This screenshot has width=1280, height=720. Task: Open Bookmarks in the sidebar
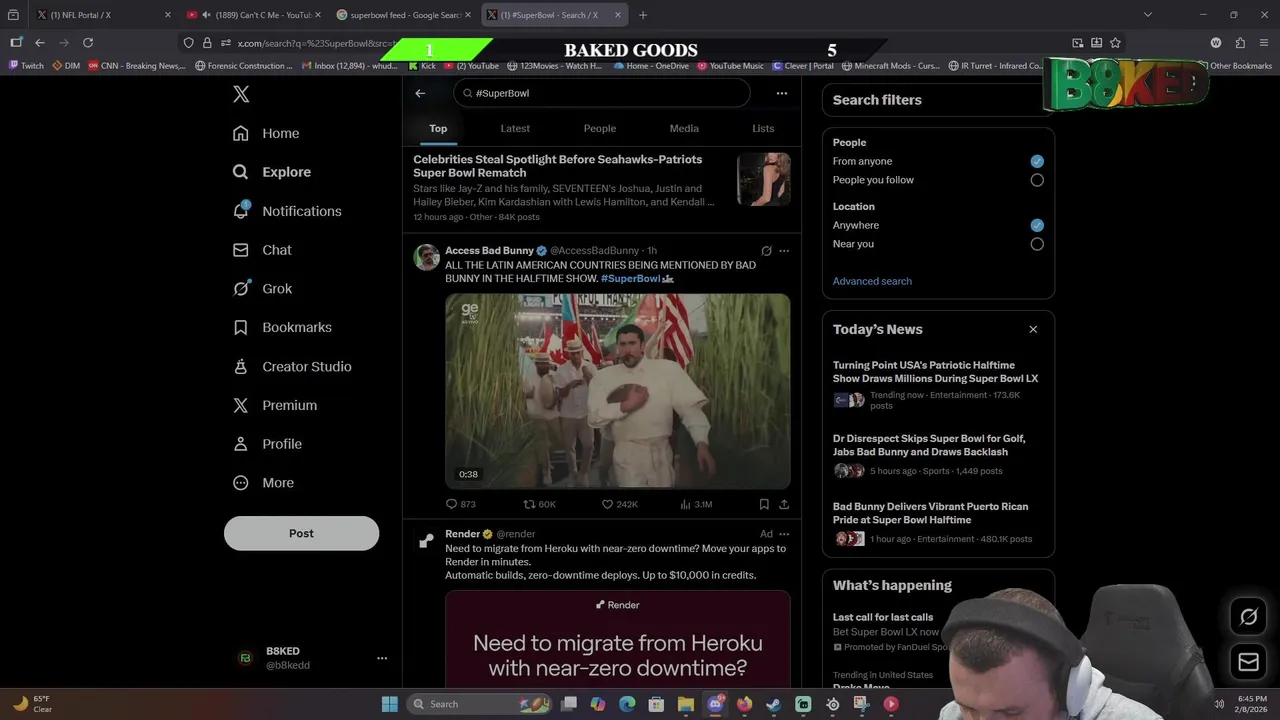282,327
